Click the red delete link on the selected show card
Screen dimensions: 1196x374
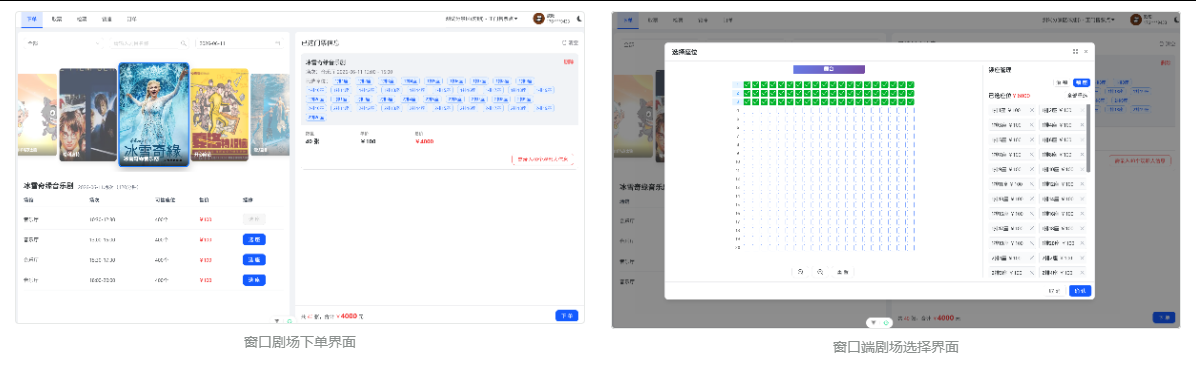(568, 62)
